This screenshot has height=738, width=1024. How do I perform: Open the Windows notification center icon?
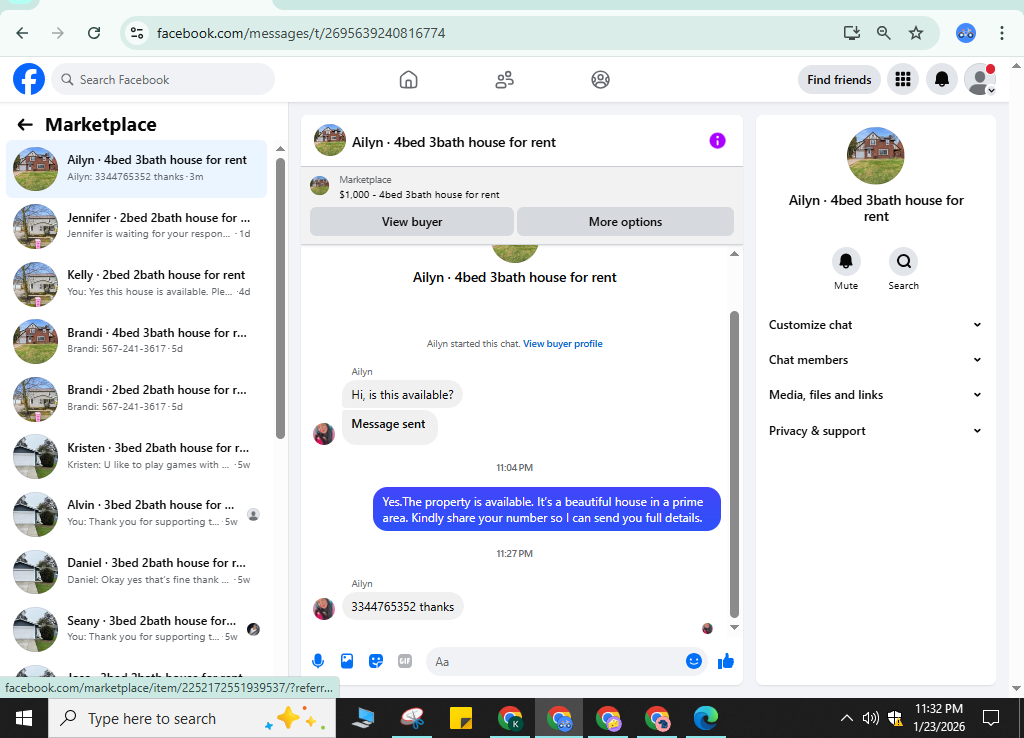tap(991, 718)
